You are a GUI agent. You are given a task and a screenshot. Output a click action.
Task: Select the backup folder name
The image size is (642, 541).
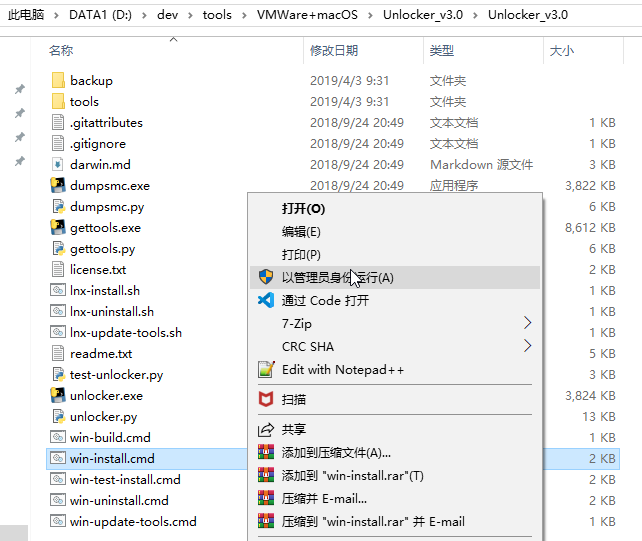point(91,80)
